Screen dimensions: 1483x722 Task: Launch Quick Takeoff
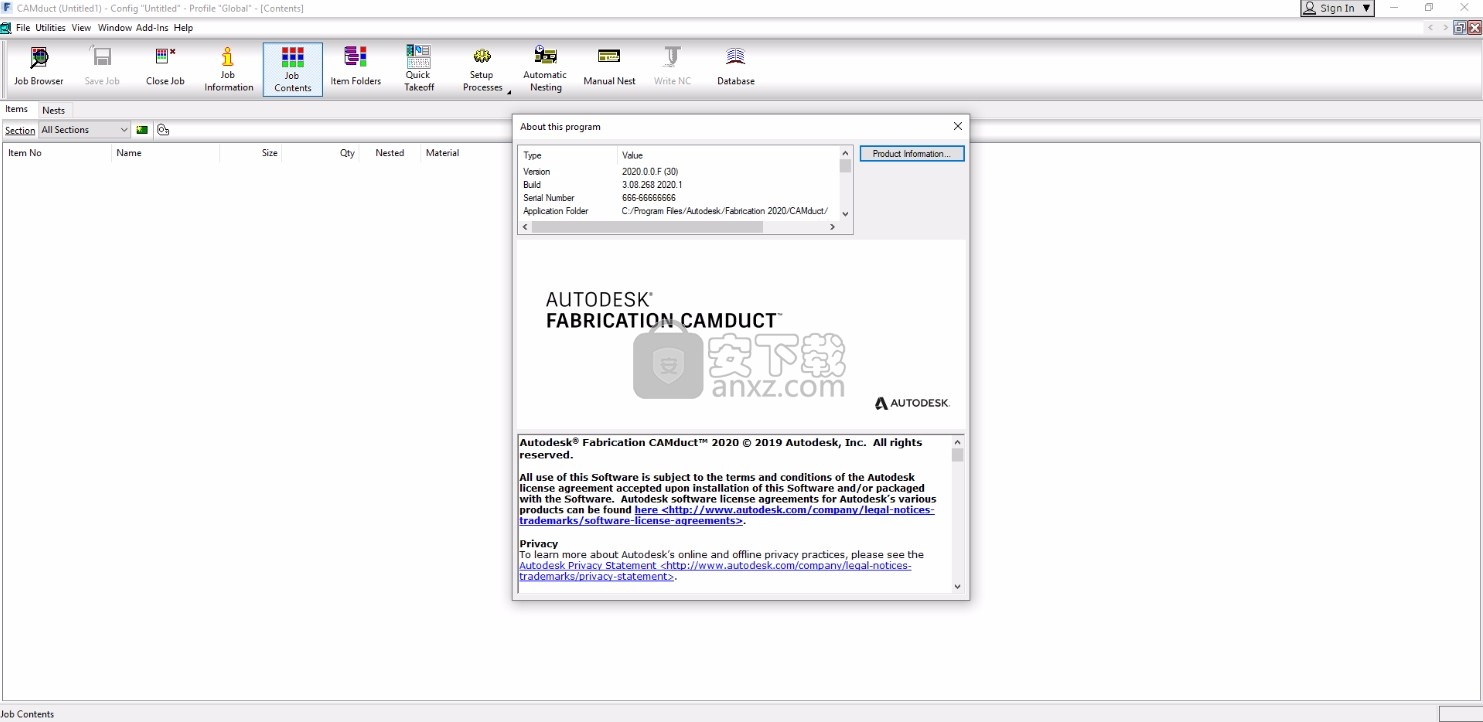(x=419, y=68)
